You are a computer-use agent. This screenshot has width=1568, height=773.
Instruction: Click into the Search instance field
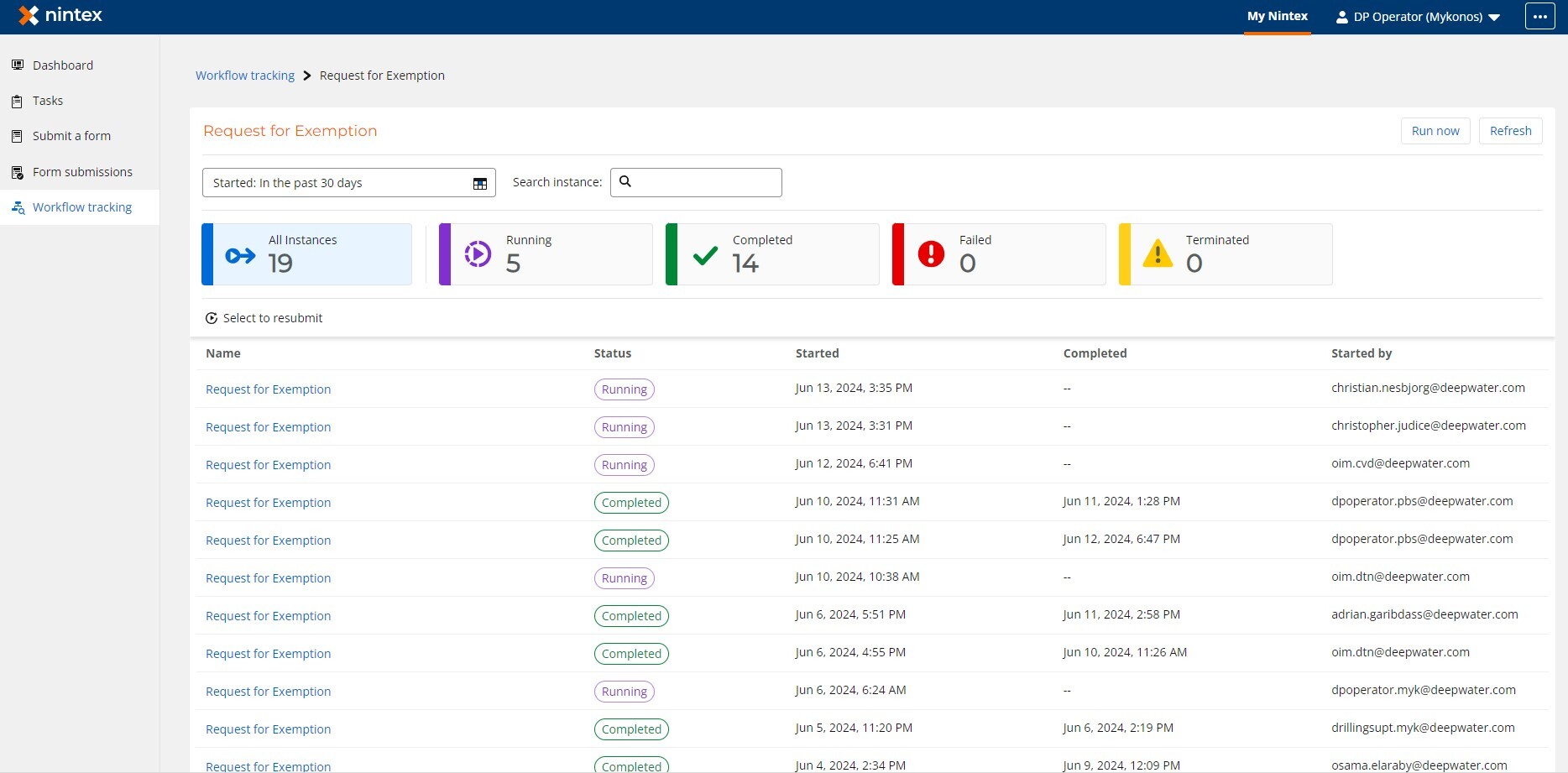(705, 182)
